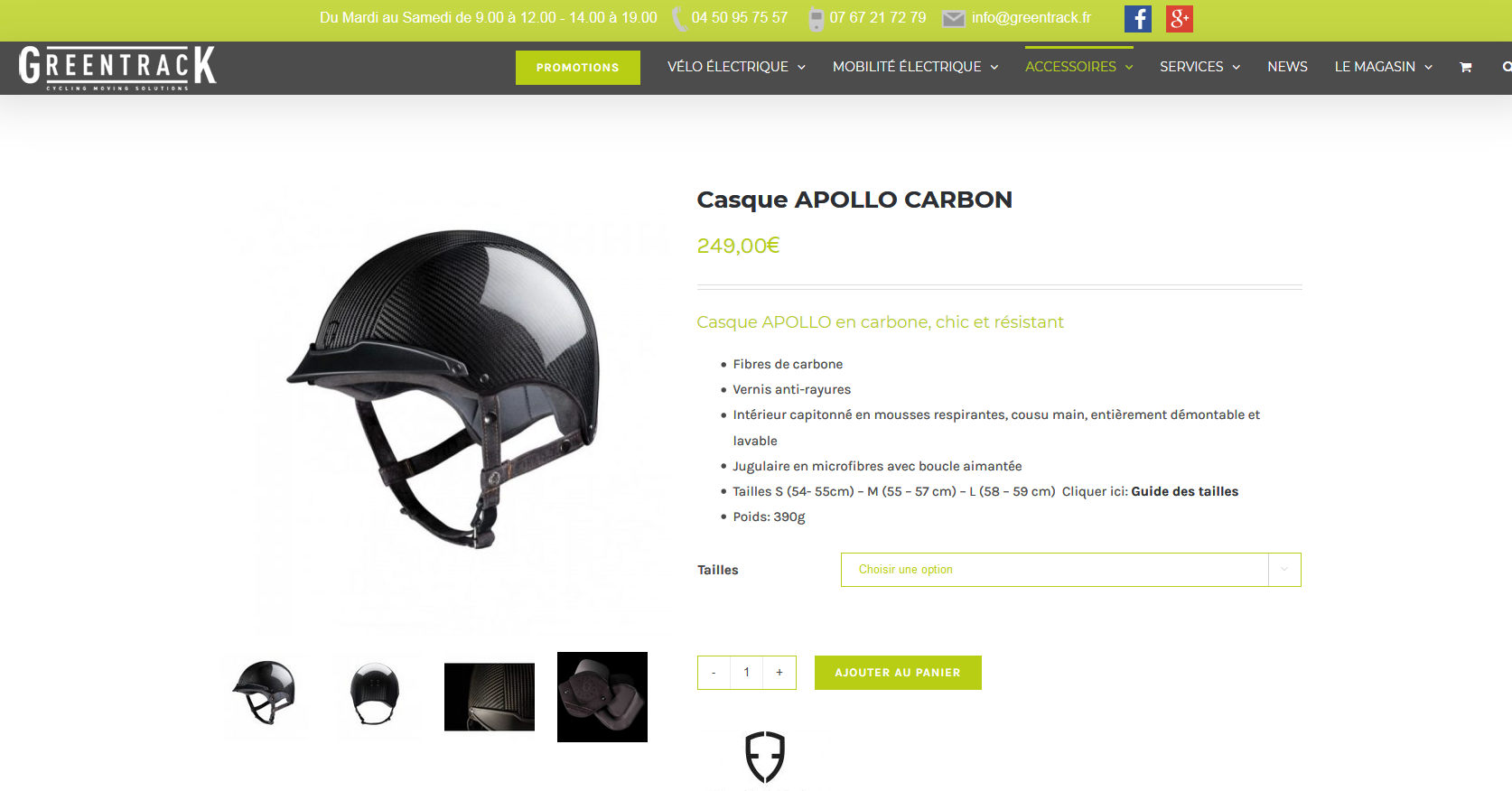The width and height of the screenshot is (1512, 791).
Task: Select the carbon texture close-up thumbnail
Action: pos(490,697)
